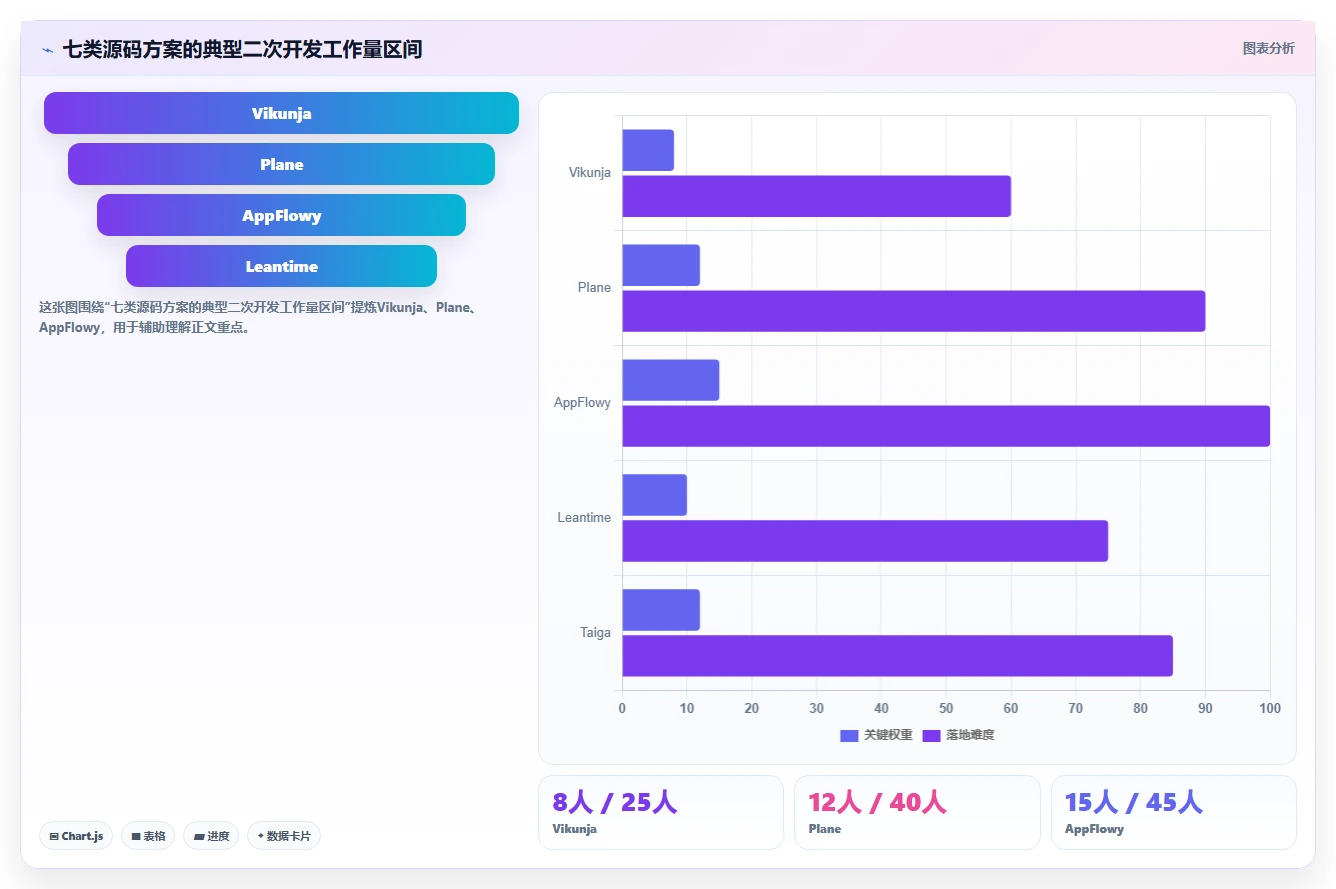This screenshot has width=1336, height=889.
Task: Click Taiga 关键权重 short bar
Action: (x=661, y=610)
